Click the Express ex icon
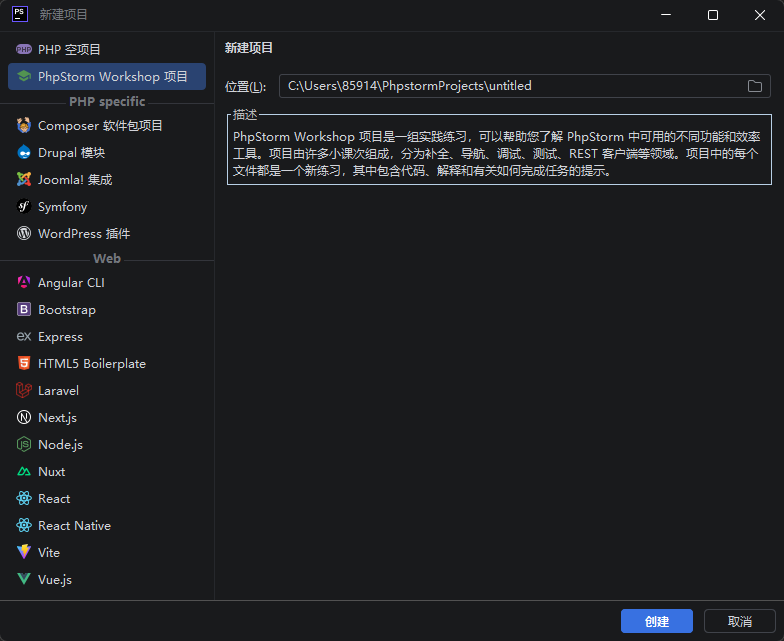Screen dimensions: 784x641 (24, 336)
